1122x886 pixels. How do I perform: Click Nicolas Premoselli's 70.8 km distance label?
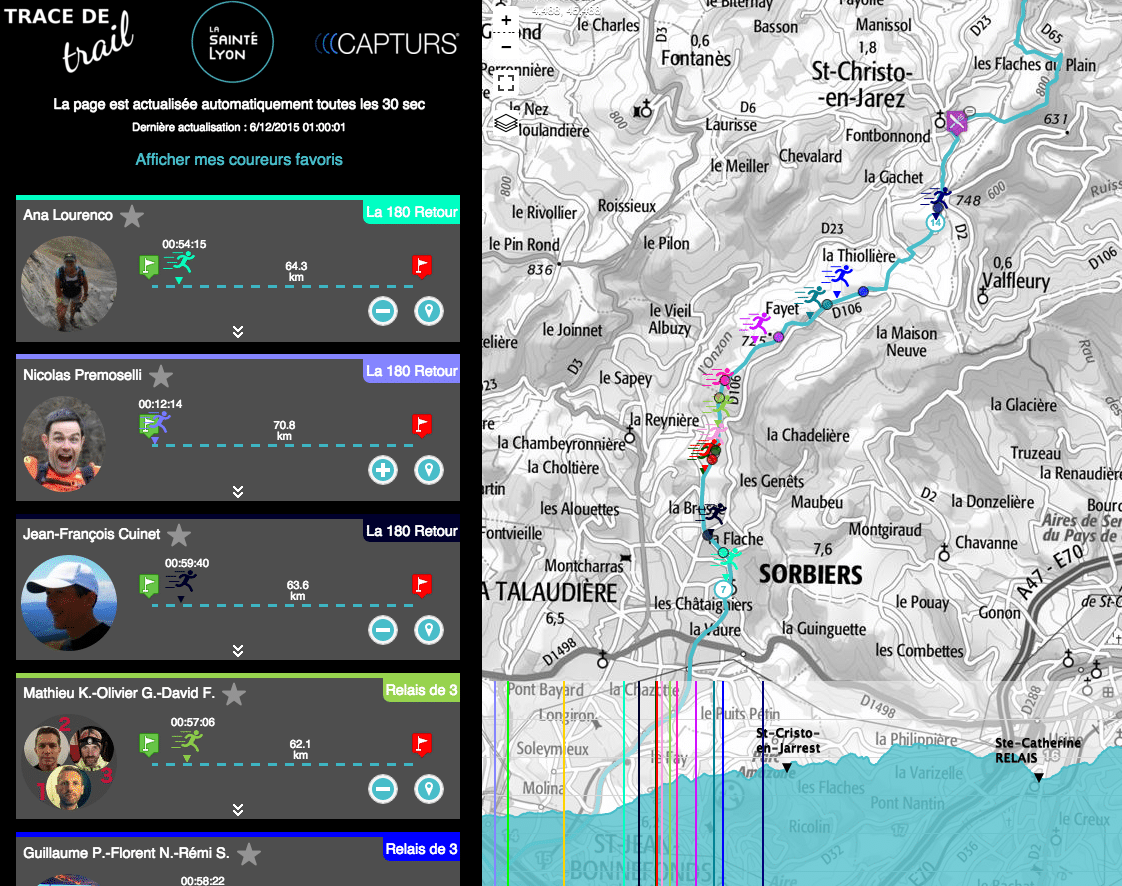click(x=284, y=431)
